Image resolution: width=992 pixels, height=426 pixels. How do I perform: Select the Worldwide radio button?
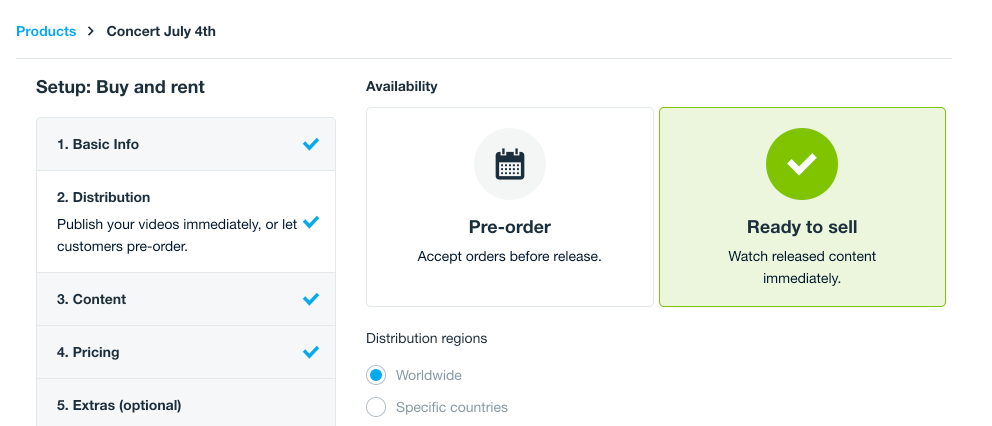pyautogui.click(x=376, y=376)
